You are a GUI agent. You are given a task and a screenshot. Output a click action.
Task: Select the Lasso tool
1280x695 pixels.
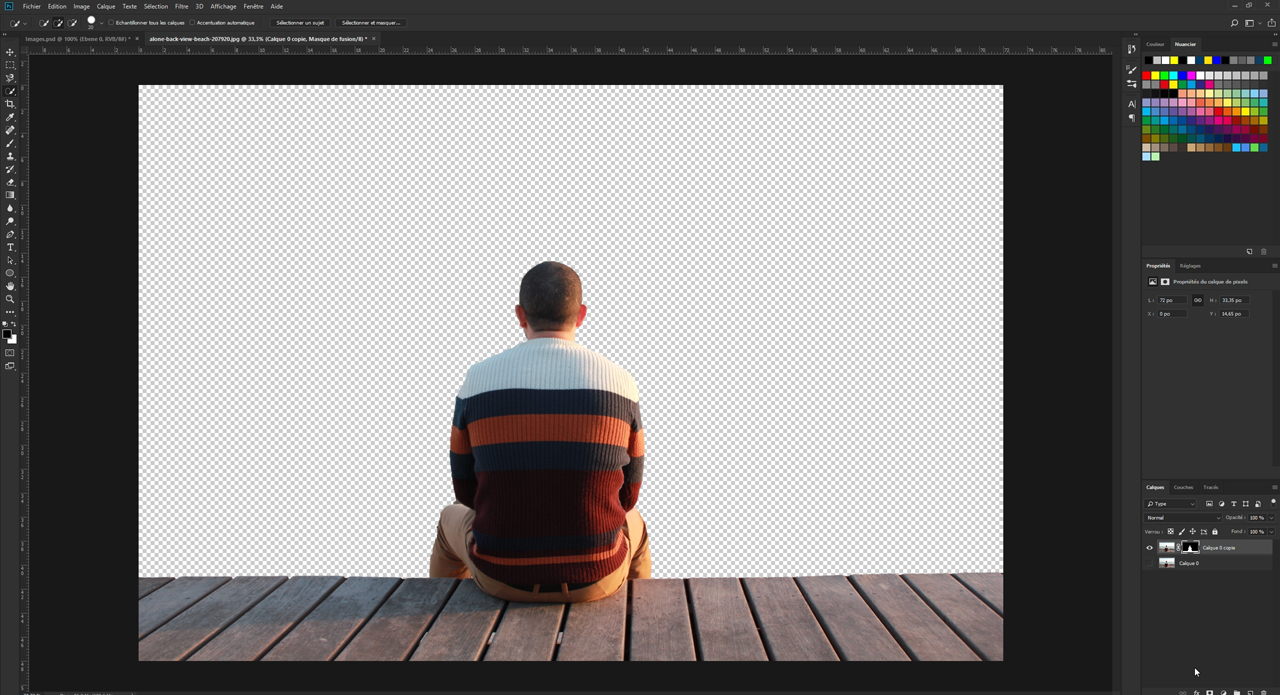tap(10, 78)
